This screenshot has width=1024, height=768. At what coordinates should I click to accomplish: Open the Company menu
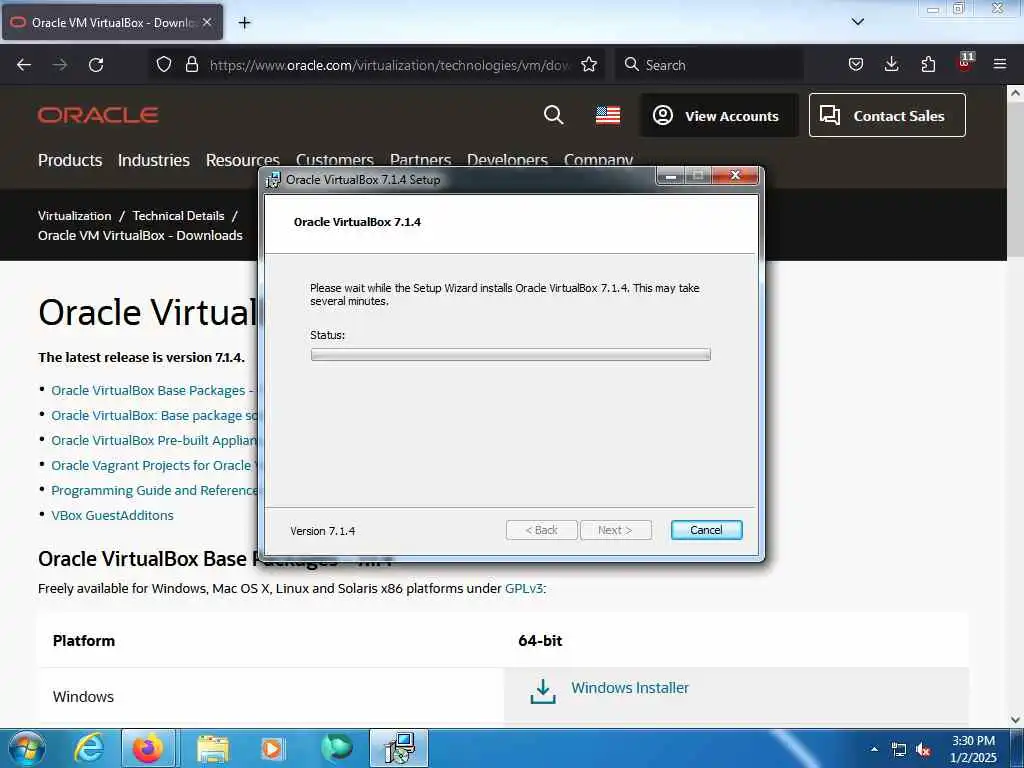(x=598, y=159)
